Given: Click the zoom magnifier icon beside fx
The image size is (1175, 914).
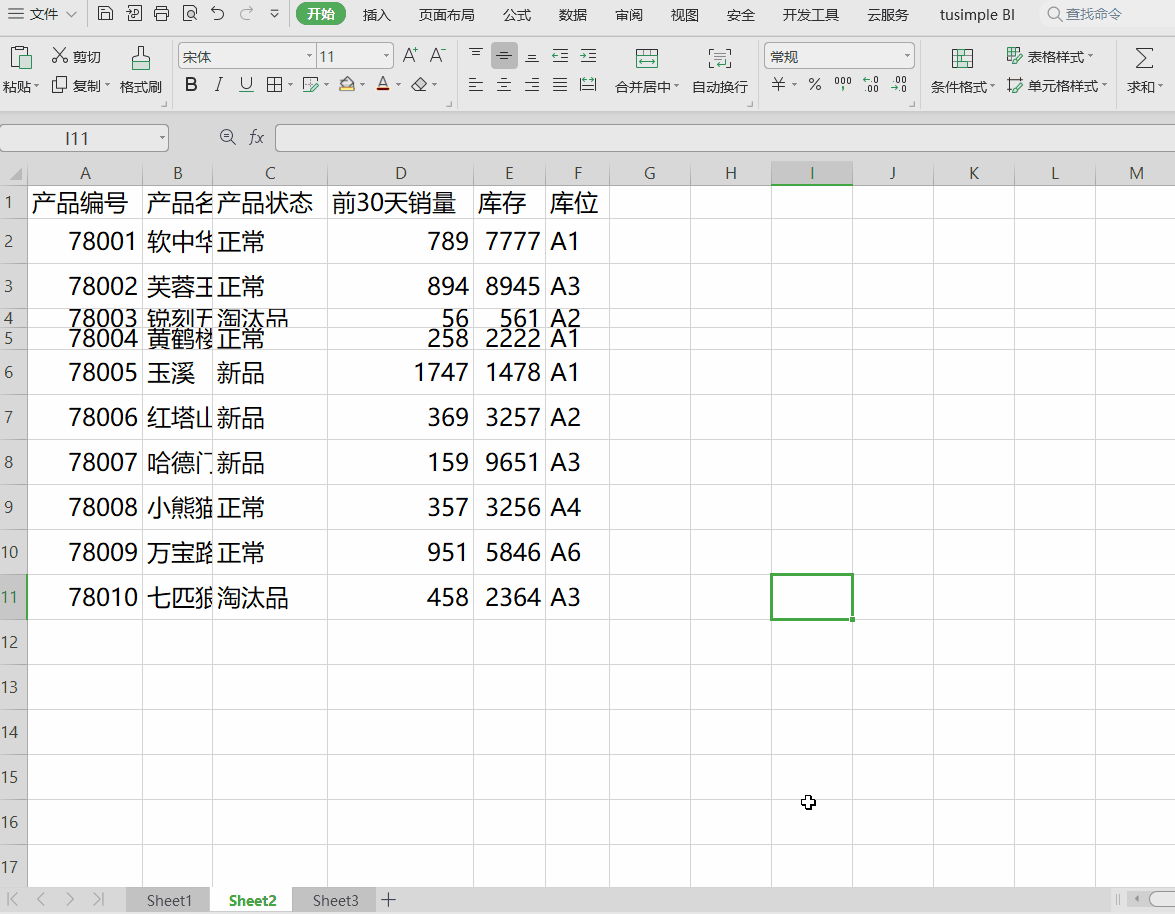Looking at the screenshot, I should click(227, 136).
